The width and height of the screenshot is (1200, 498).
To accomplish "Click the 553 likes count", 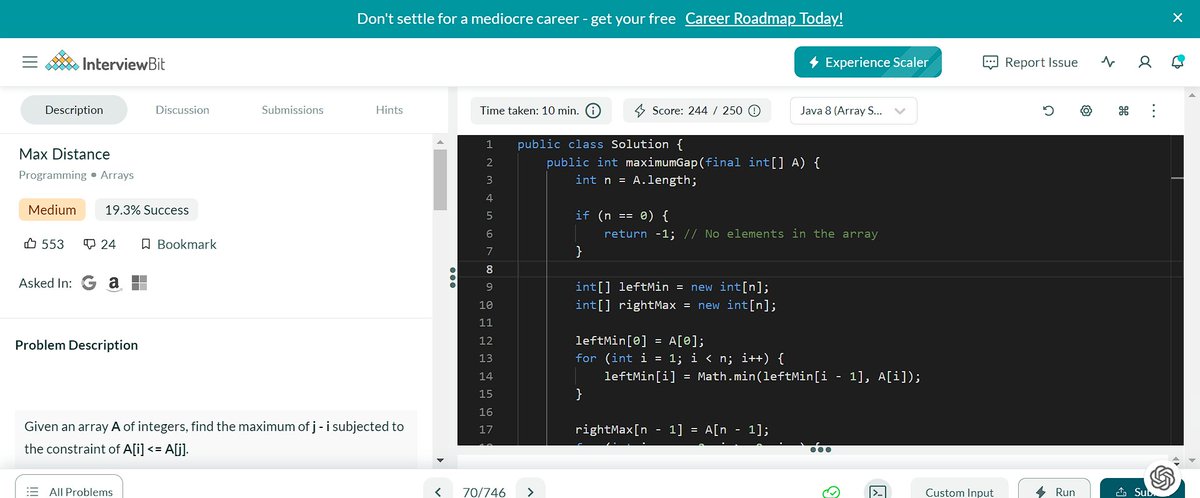I will (x=53, y=244).
